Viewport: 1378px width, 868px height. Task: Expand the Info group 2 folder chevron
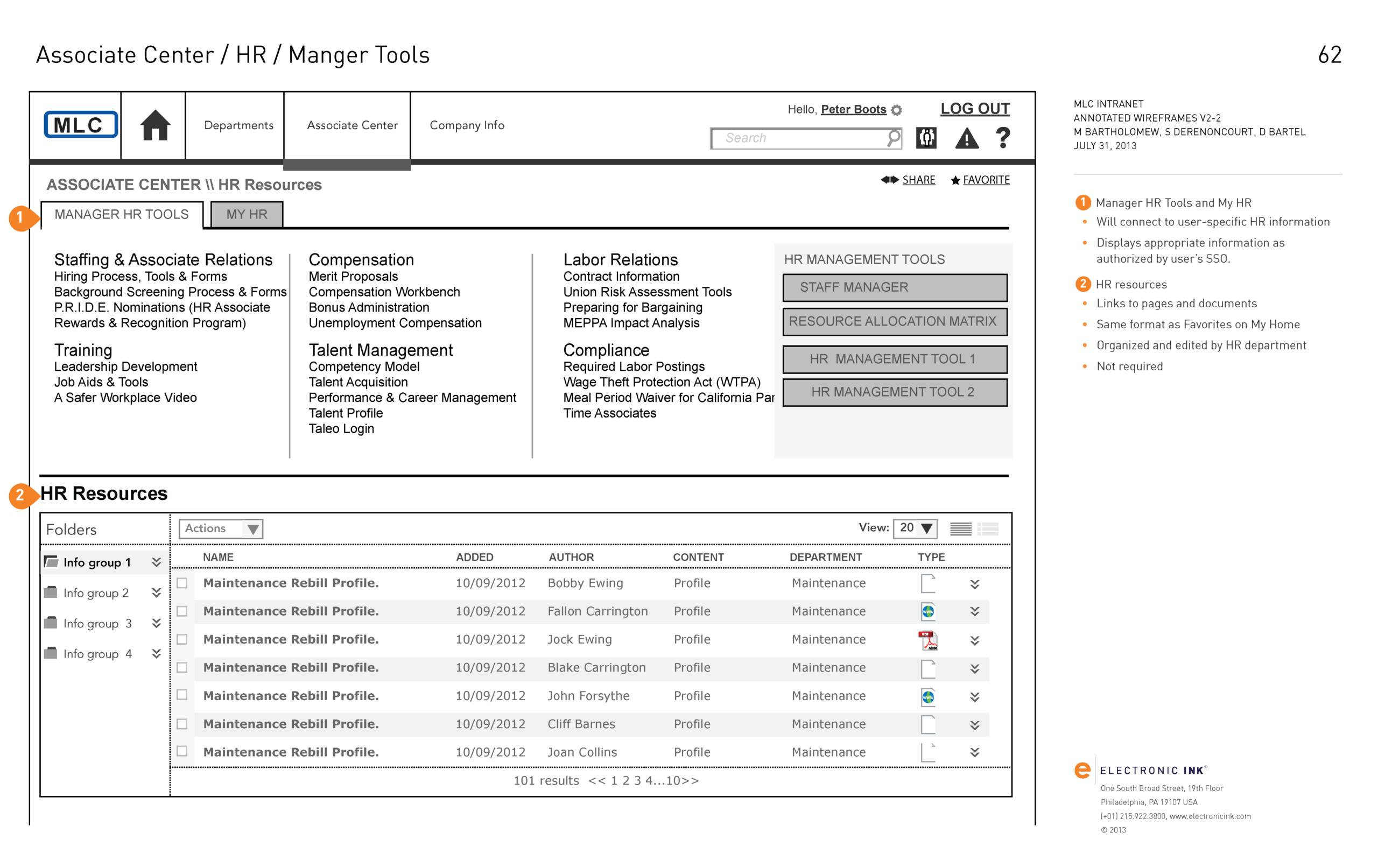[156, 593]
